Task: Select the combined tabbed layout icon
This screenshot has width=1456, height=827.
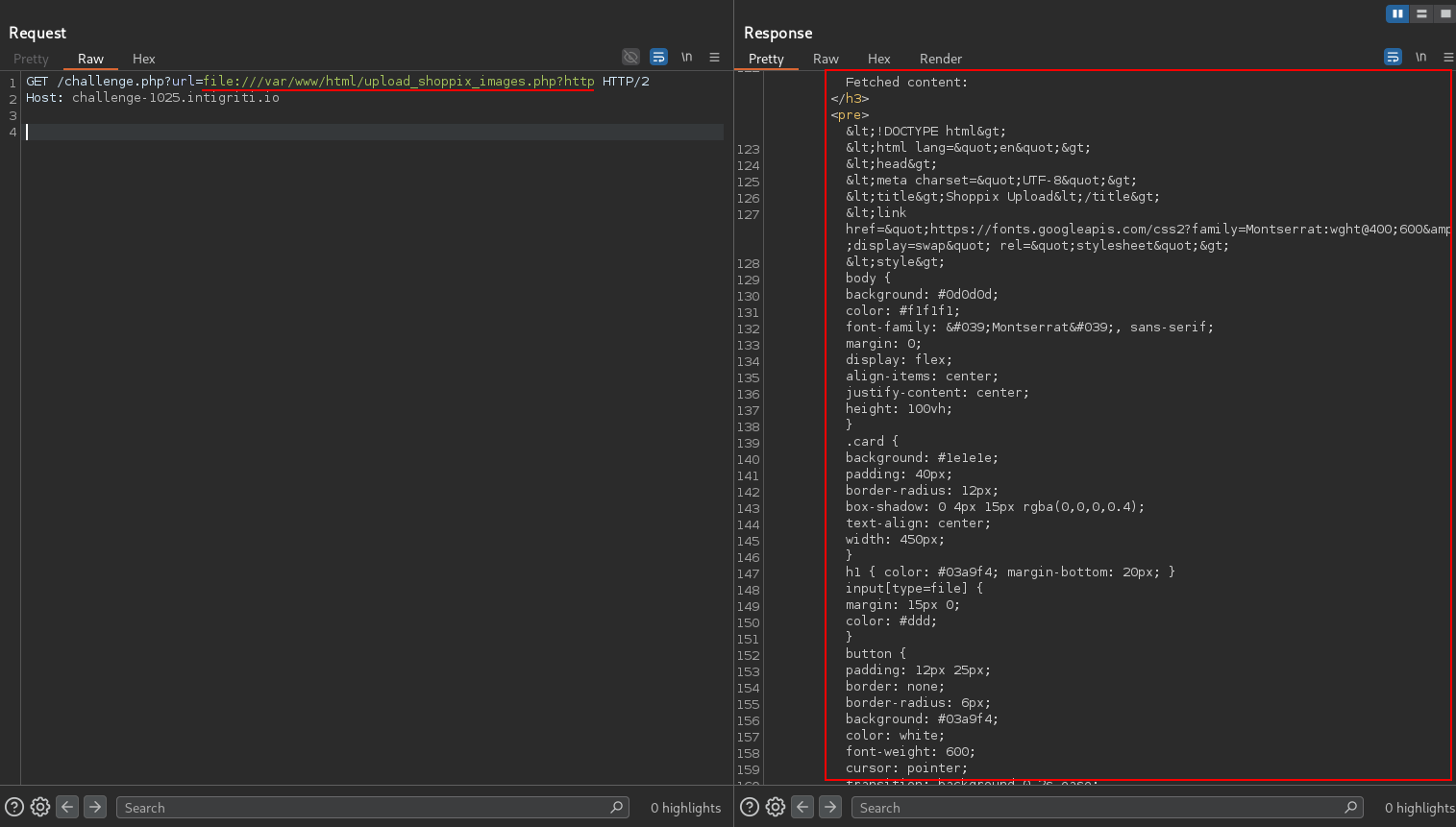Action: pos(1444,13)
